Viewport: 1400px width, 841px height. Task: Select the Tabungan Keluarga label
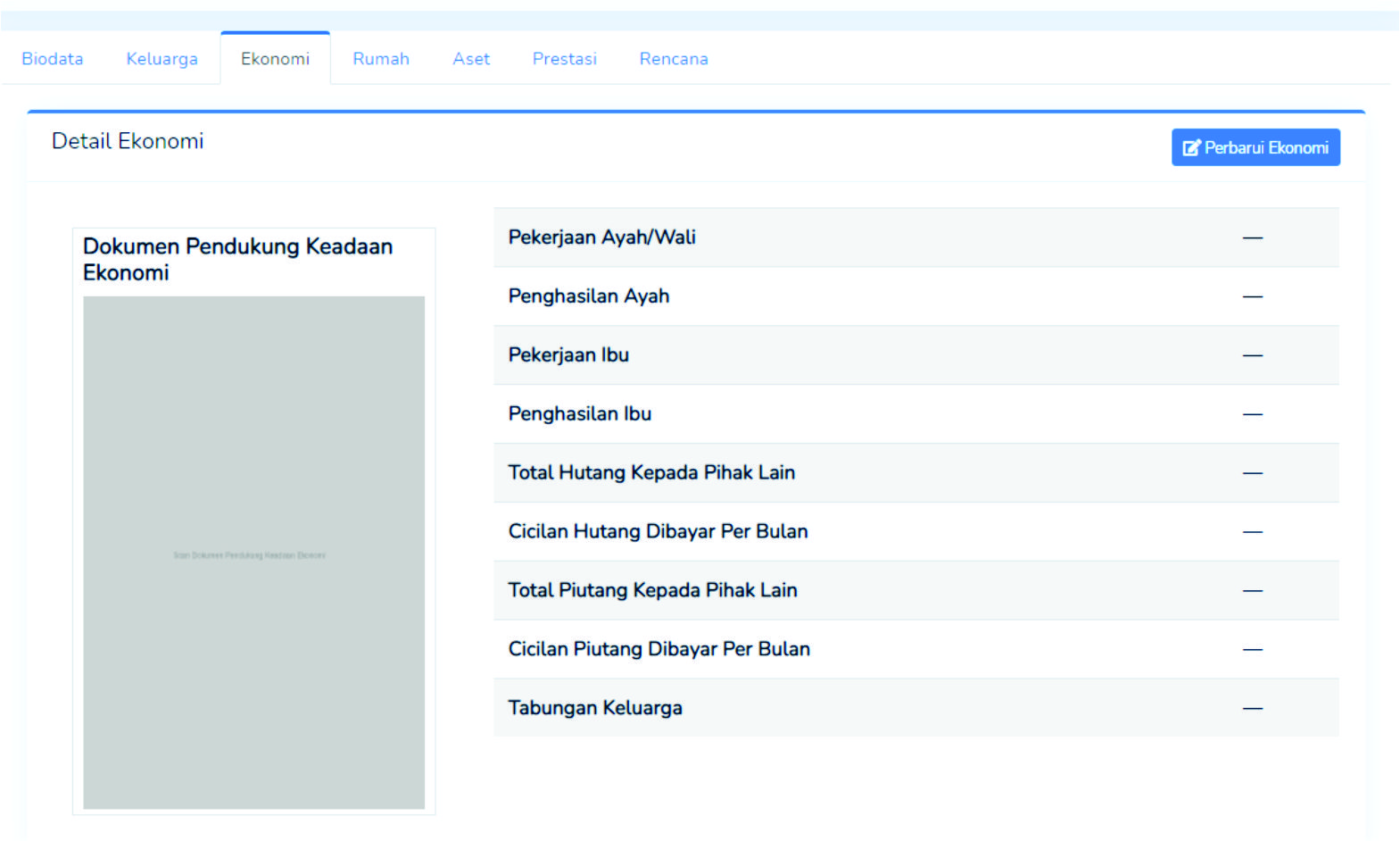[x=595, y=708]
